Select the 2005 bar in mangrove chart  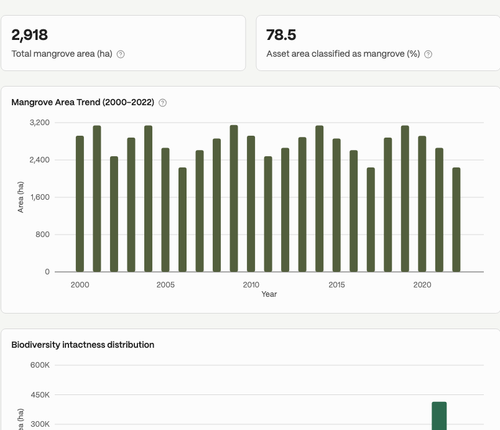(x=165, y=210)
